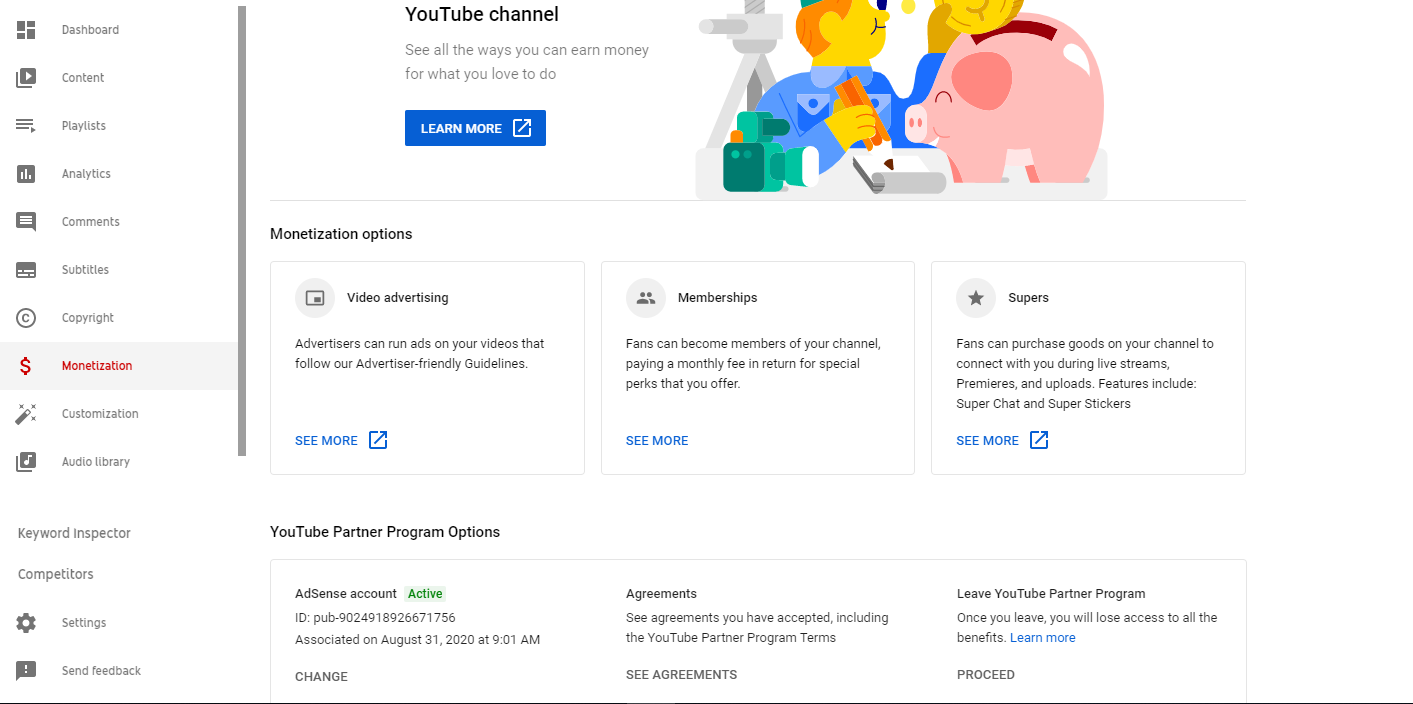This screenshot has height=704, width=1413.
Task: Go to Content in the sidebar
Action: click(83, 78)
